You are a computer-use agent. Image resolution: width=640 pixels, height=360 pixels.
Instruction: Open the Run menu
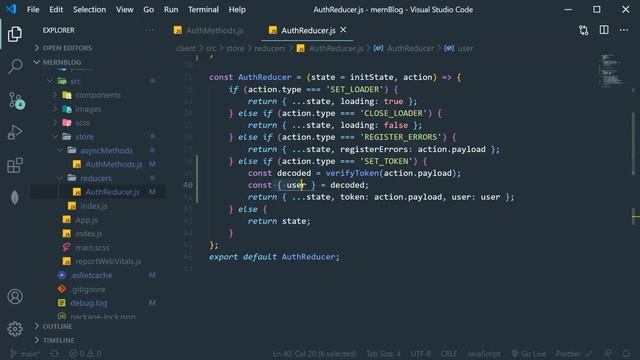(x=171, y=9)
